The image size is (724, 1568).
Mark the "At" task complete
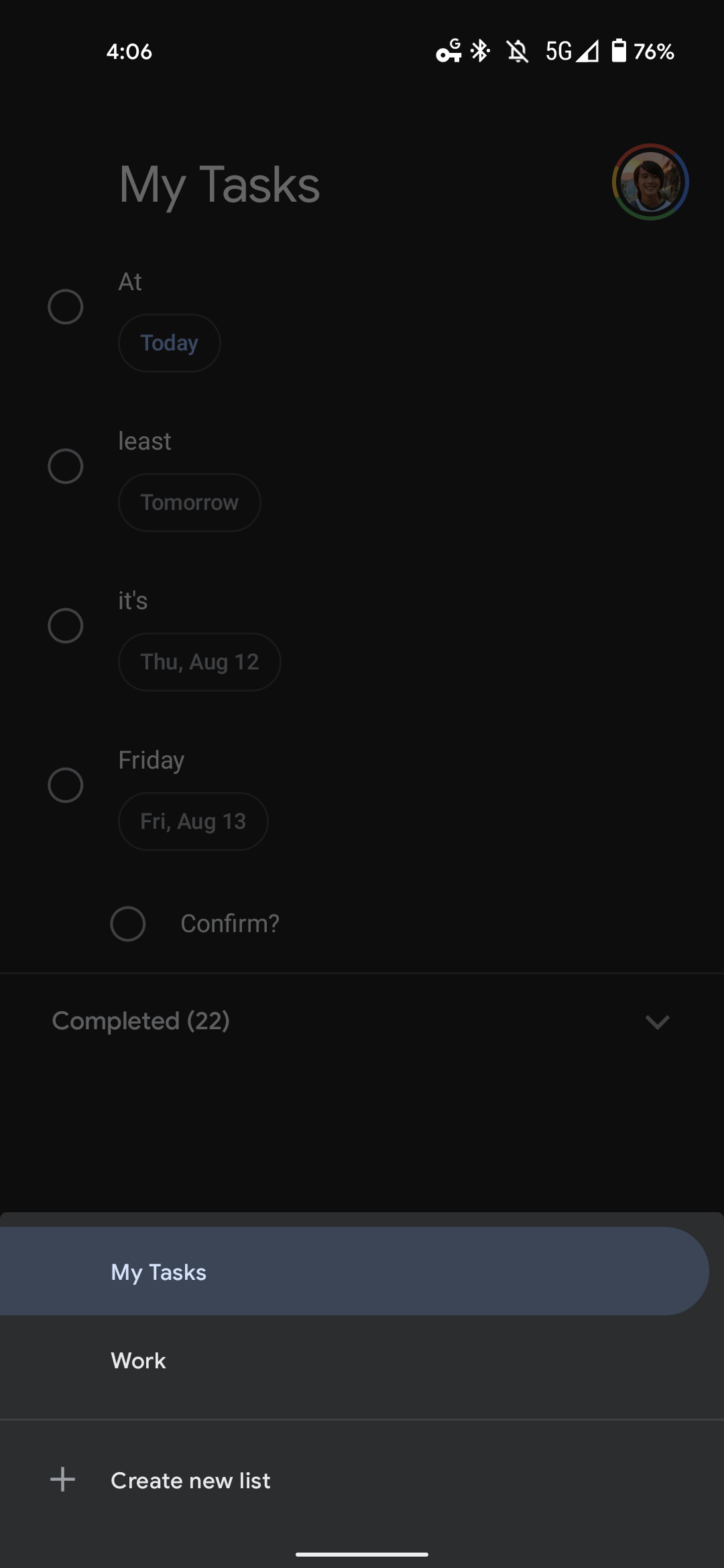pos(66,307)
